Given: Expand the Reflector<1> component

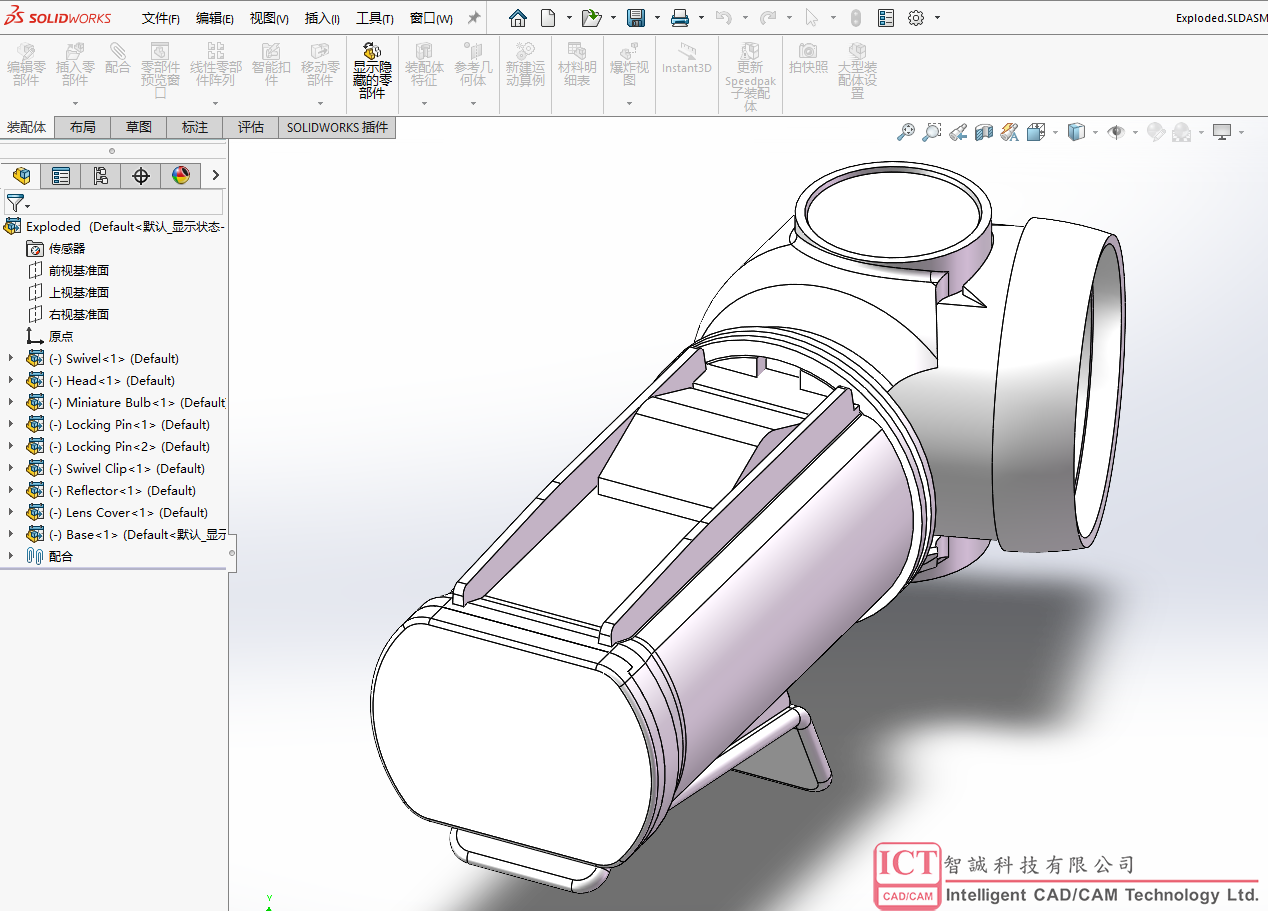Looking at the screenshot, I should click(x=11, y=490).
